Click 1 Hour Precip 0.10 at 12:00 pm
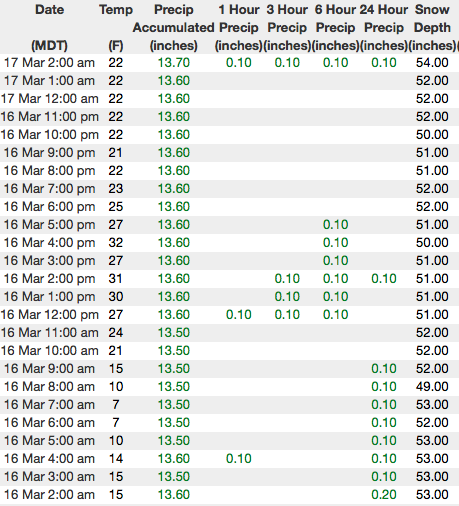Image resolution: width=459 pixels, height=506 pixels. click(239, 315)
